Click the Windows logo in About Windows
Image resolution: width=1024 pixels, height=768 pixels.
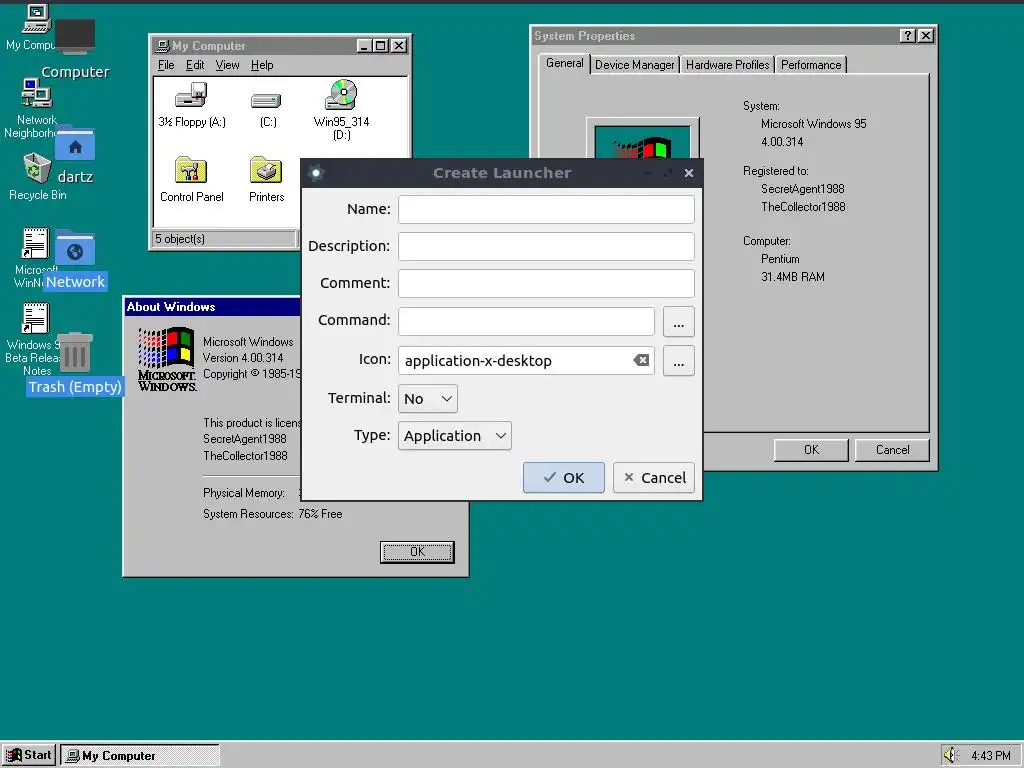(x=167, y=359)
